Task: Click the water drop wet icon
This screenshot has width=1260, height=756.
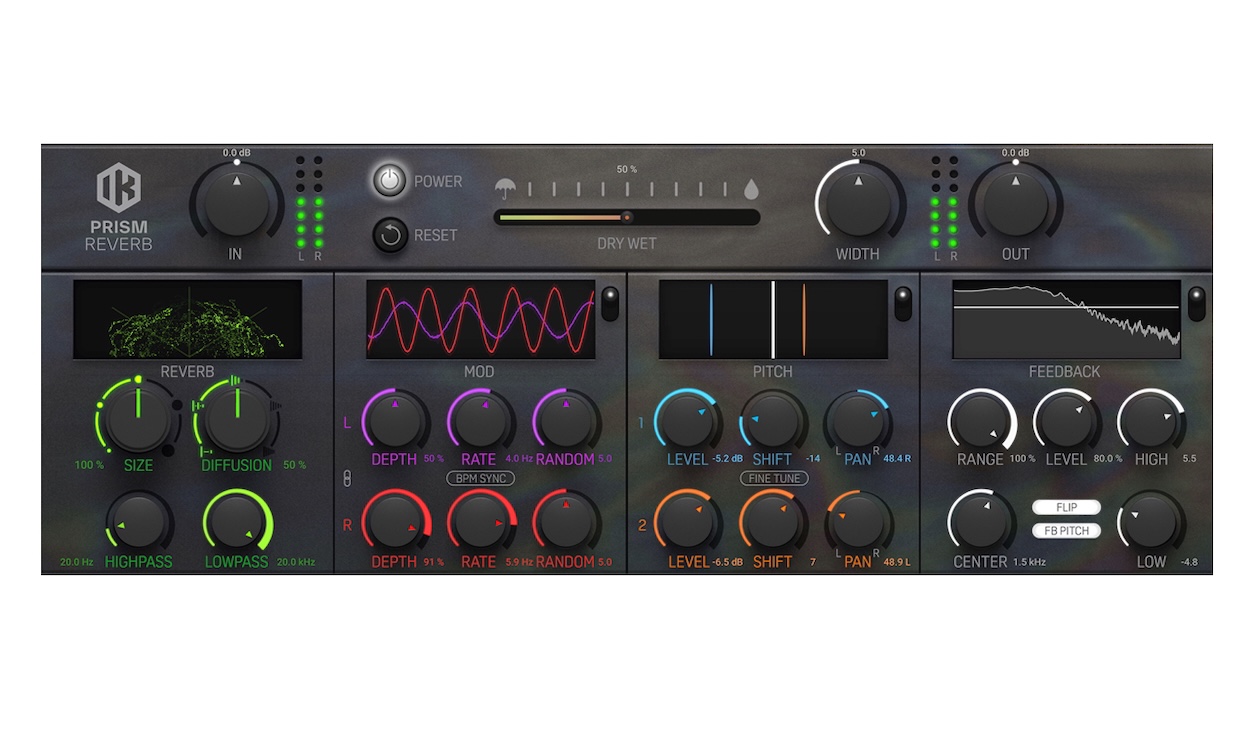Action: [751, 188]
